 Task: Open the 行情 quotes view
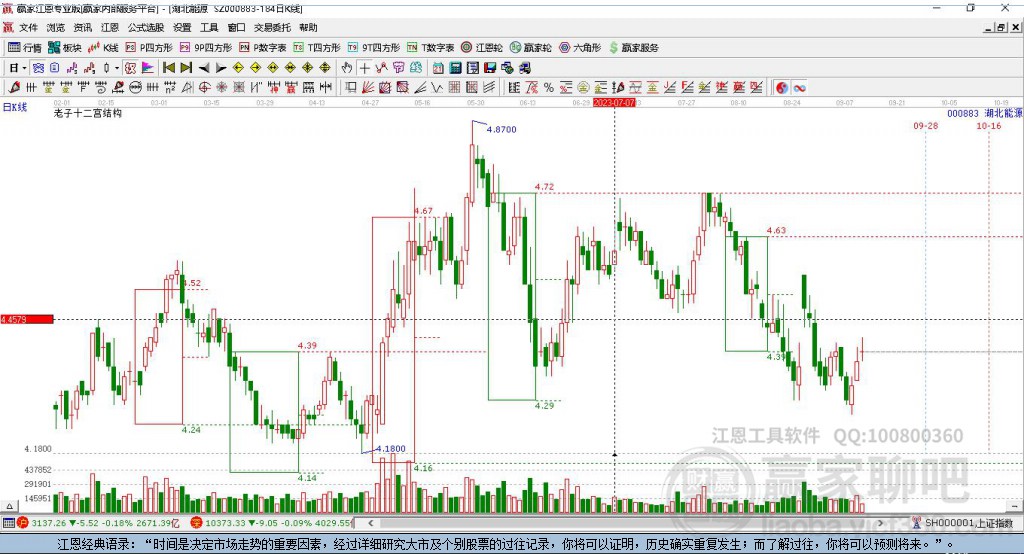(25, 48)
